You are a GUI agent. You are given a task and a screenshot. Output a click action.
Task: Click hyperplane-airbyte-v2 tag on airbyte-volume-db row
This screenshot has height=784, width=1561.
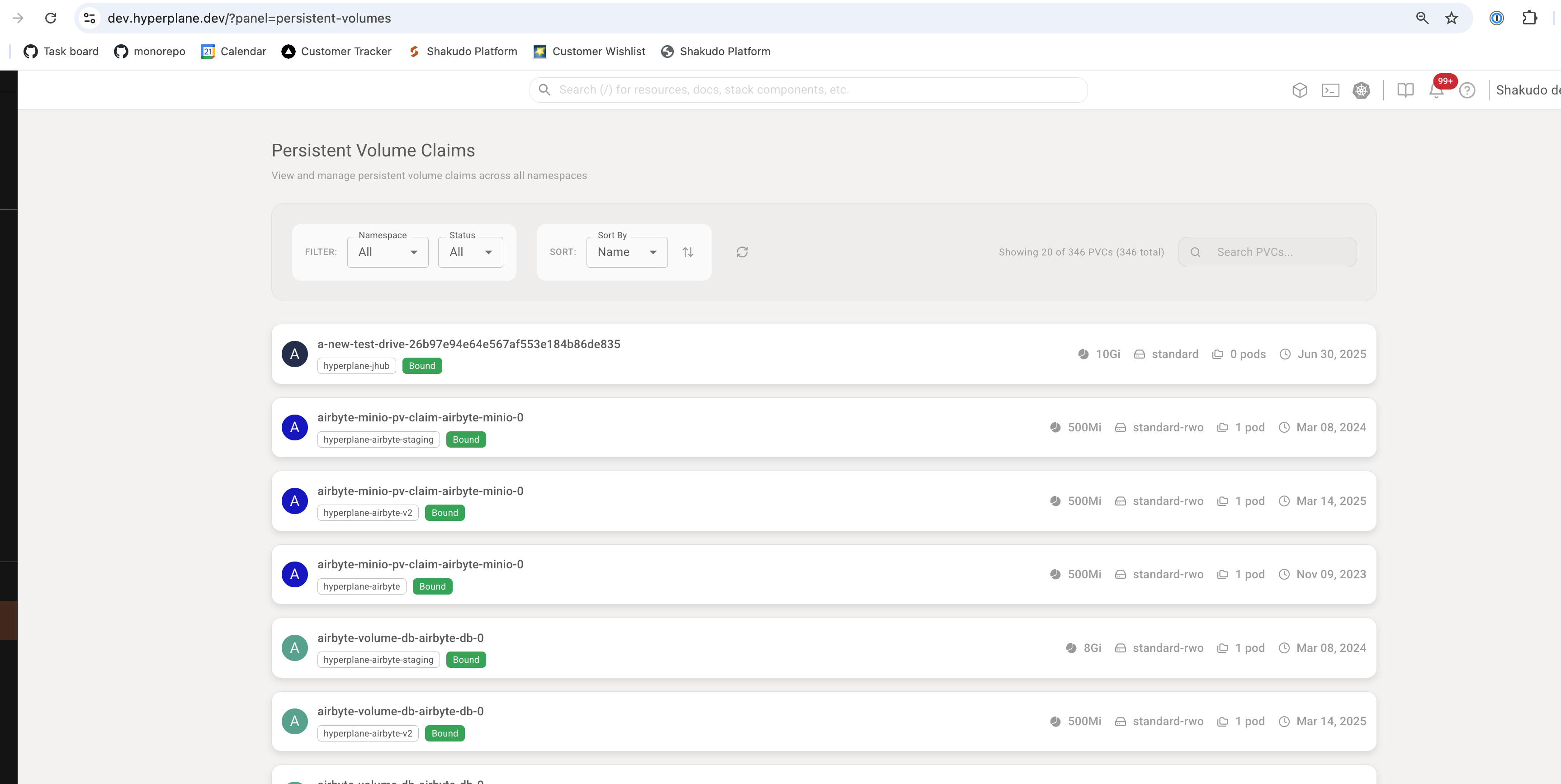pos(368,734)
